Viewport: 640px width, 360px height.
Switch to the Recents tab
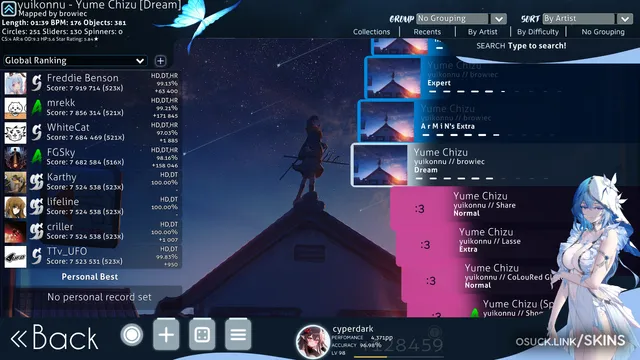427,32
